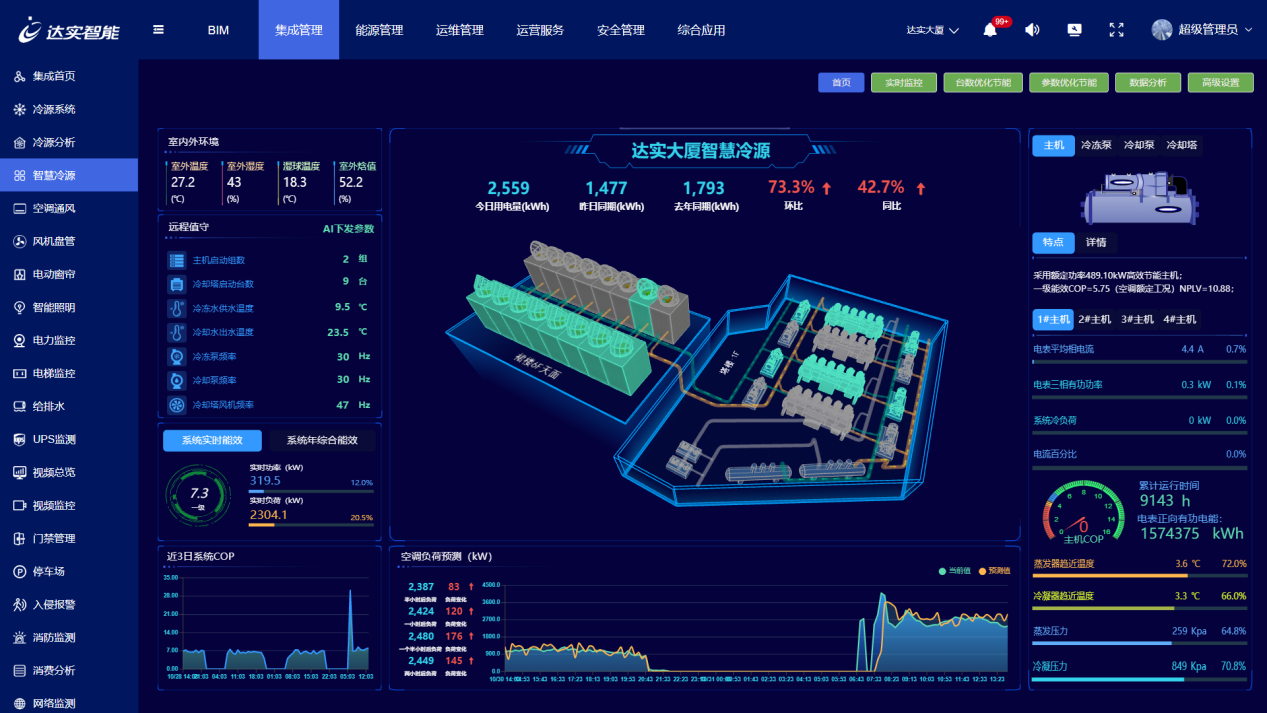Open 入侵报警 in sidebar
The height and width of the screenshot is (713, 1267).
pos(69,604)
